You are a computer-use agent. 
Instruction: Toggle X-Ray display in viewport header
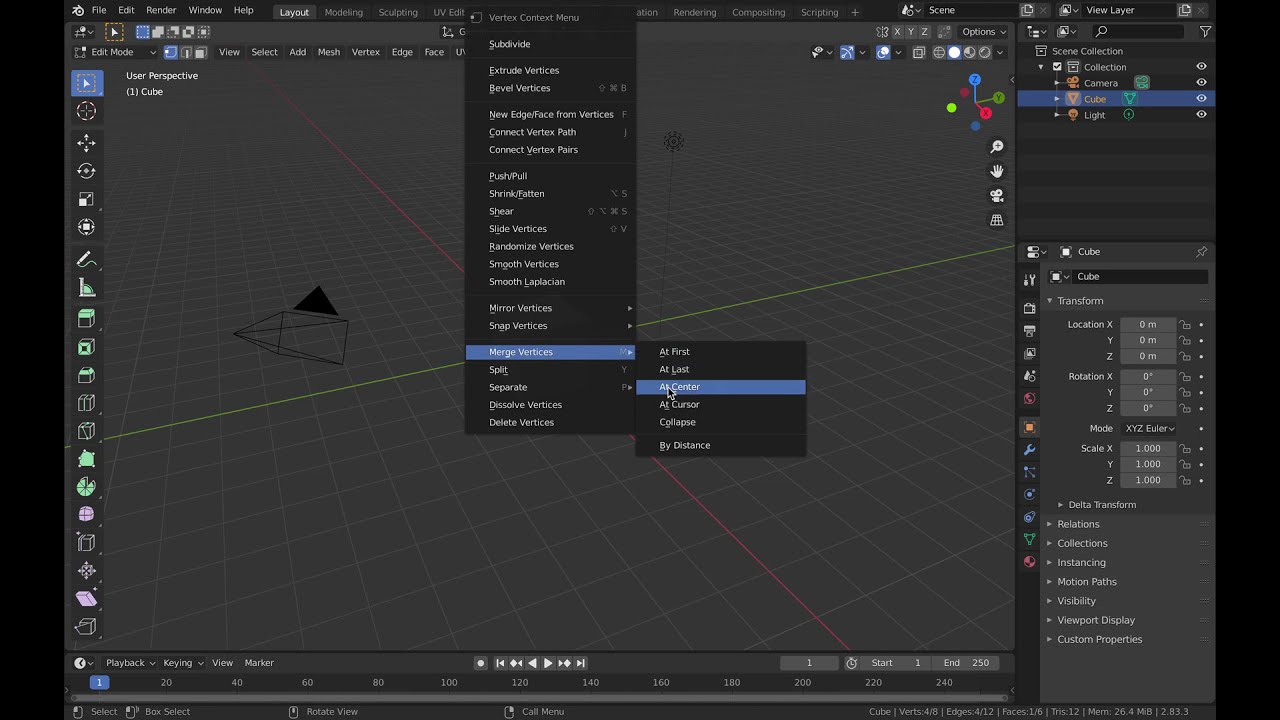(x=919, y=52)
